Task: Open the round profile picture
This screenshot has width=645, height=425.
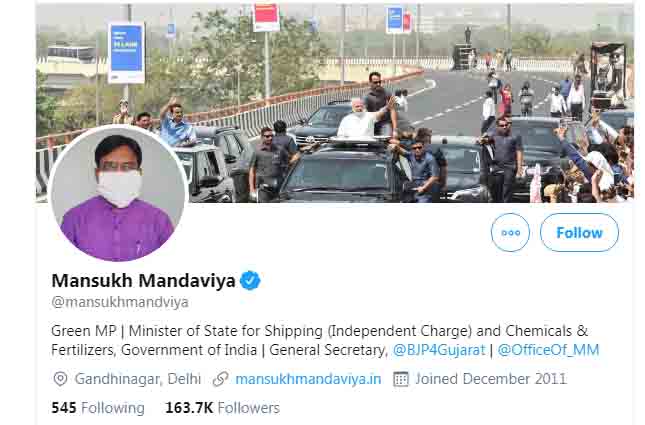Action: pos(118,194)
